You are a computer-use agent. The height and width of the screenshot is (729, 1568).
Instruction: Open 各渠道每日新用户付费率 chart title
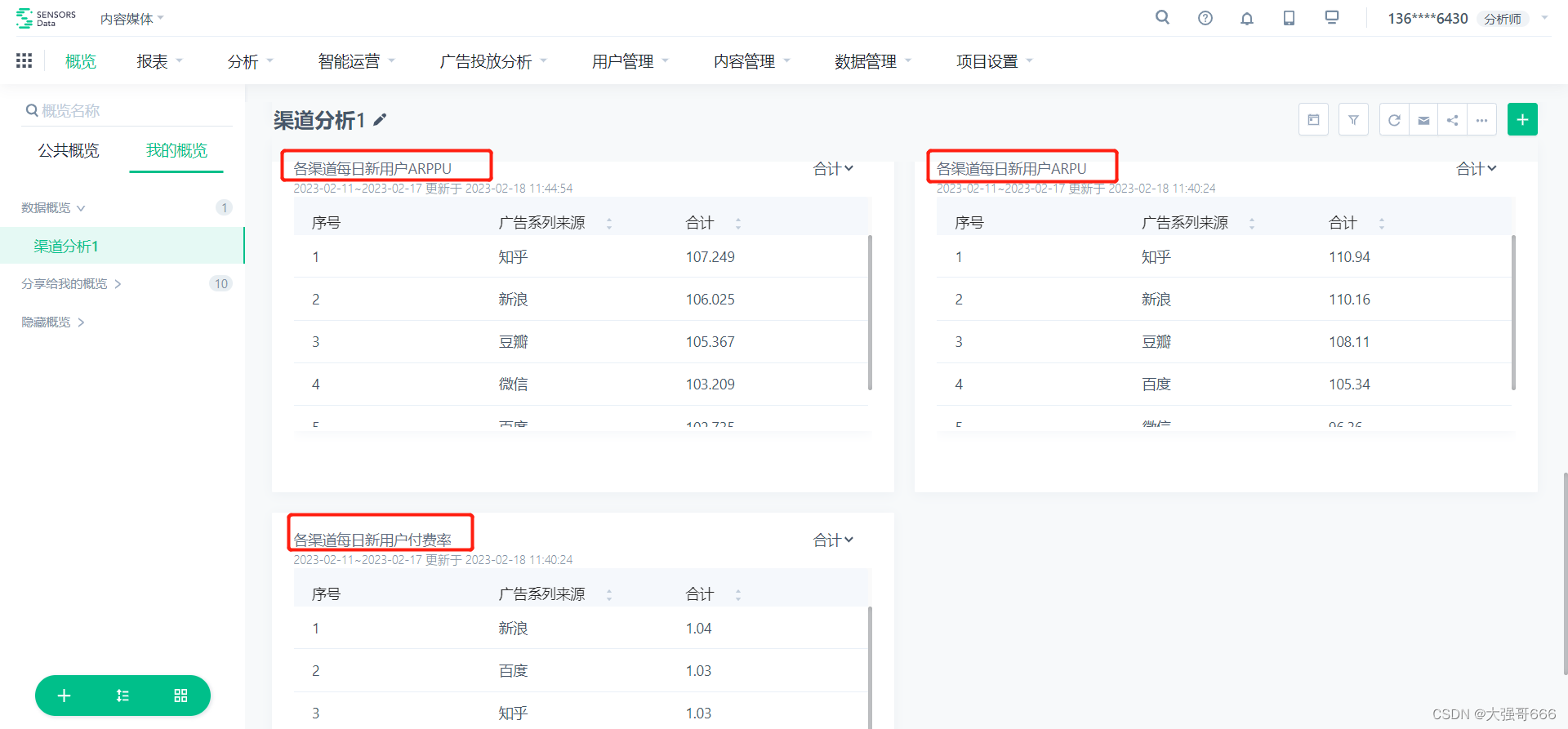tap(372, 540)
